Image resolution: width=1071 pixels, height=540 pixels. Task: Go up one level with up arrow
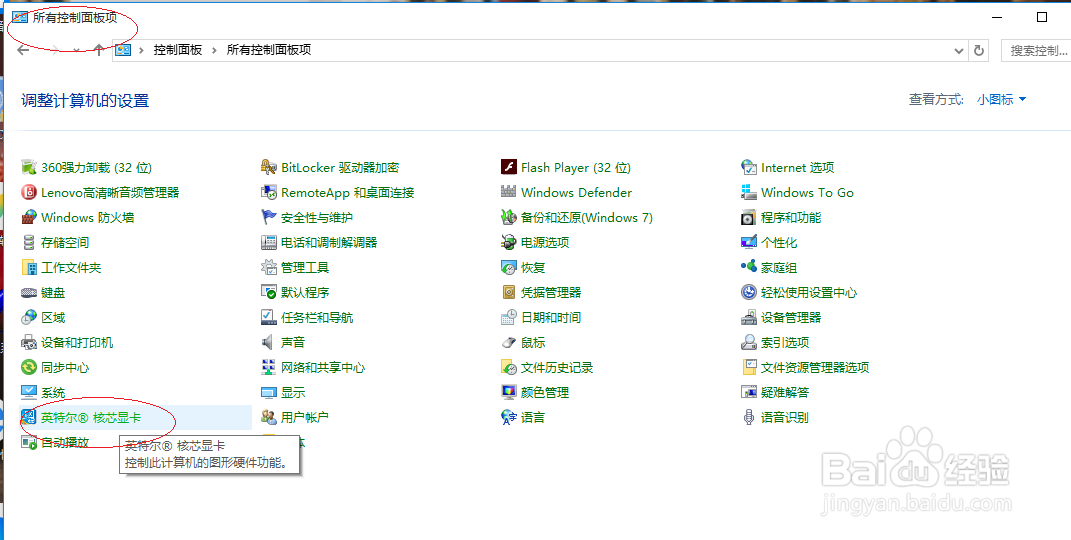click(x=99, y=50)
